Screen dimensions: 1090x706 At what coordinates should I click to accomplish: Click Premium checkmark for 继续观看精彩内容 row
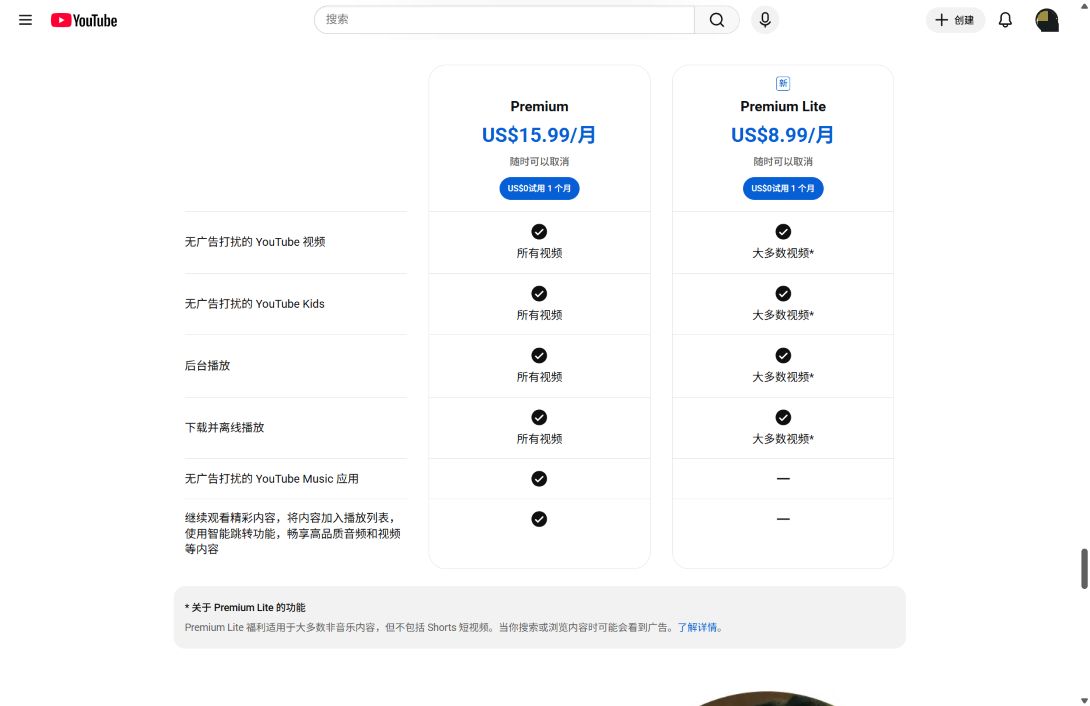[539, 519]
